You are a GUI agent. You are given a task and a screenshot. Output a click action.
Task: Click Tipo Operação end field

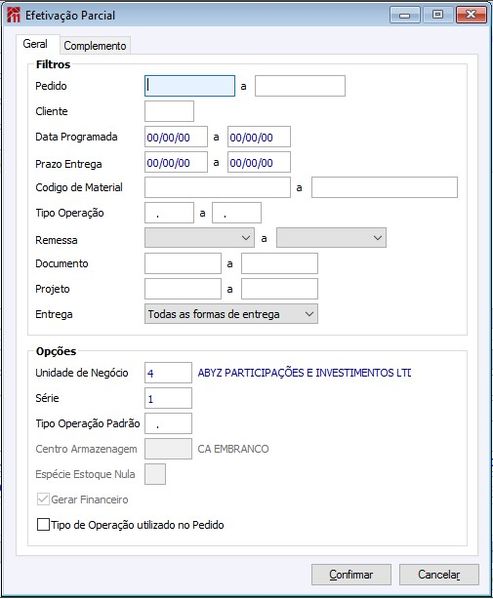pyautogui.click(x=237, y=213)
